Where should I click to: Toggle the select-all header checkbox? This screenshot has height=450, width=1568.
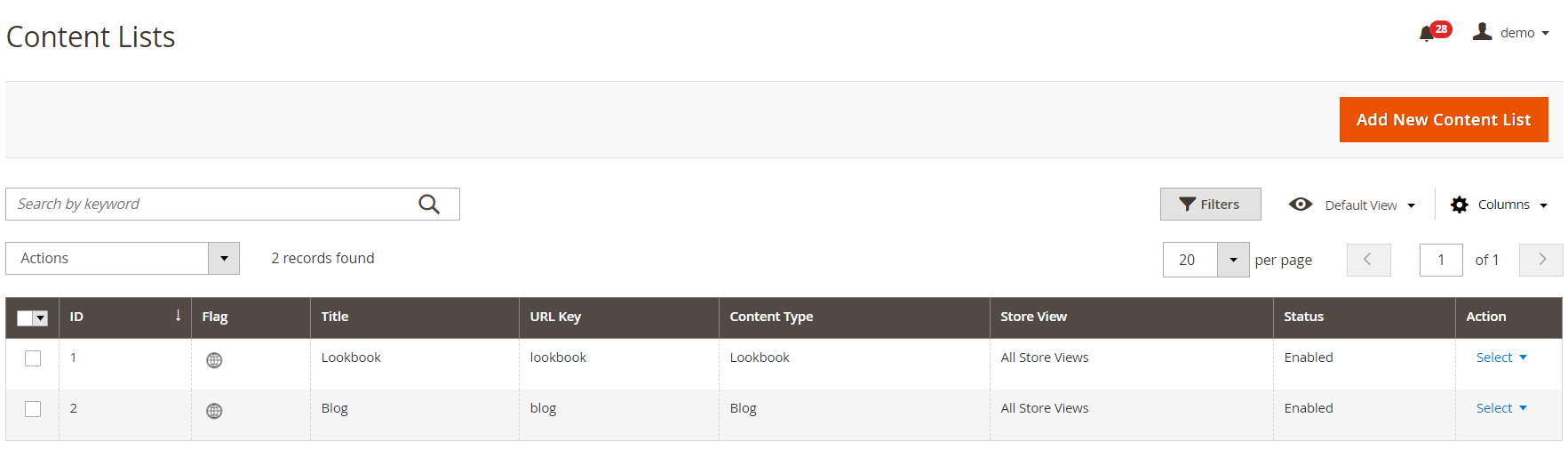(25, 317)
